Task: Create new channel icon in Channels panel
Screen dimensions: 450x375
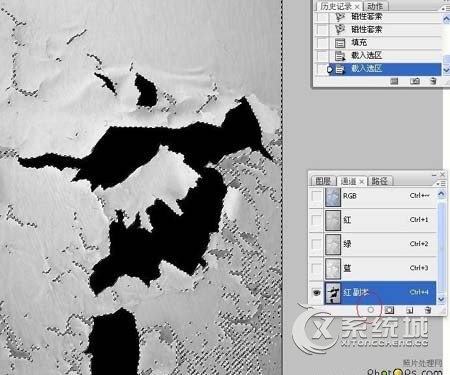Action: pyautogui.click(x=410, y=311)
